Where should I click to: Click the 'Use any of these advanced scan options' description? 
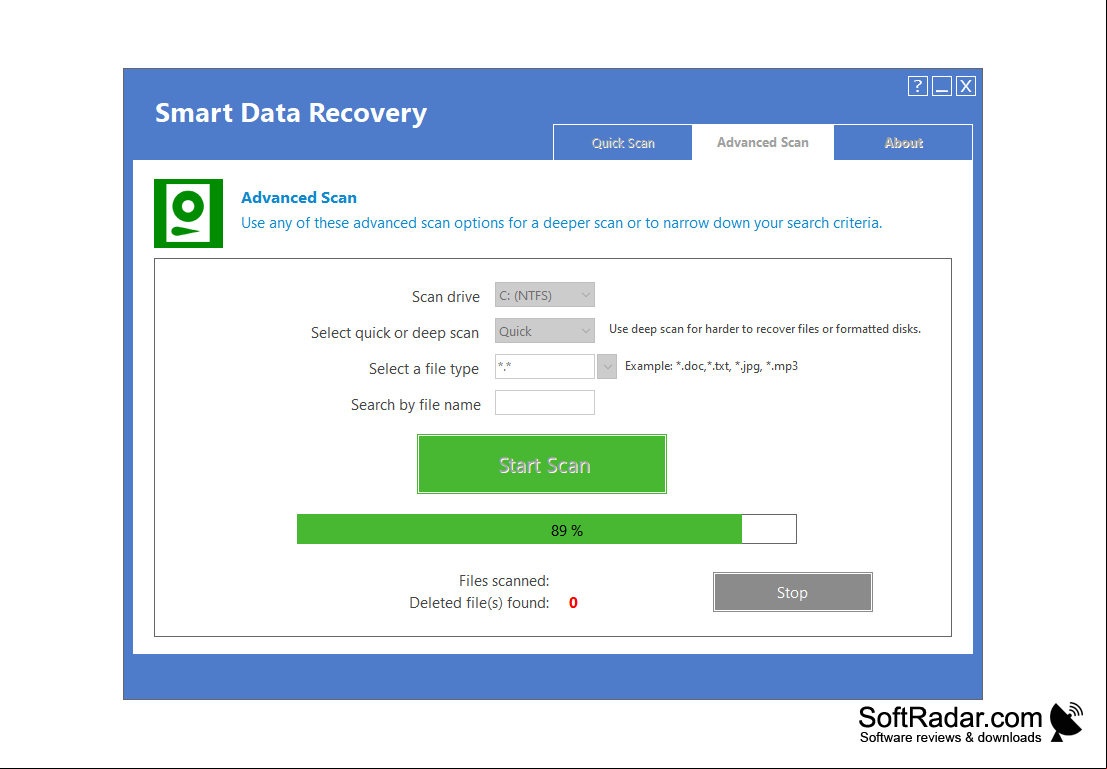(x=561, y=223)
